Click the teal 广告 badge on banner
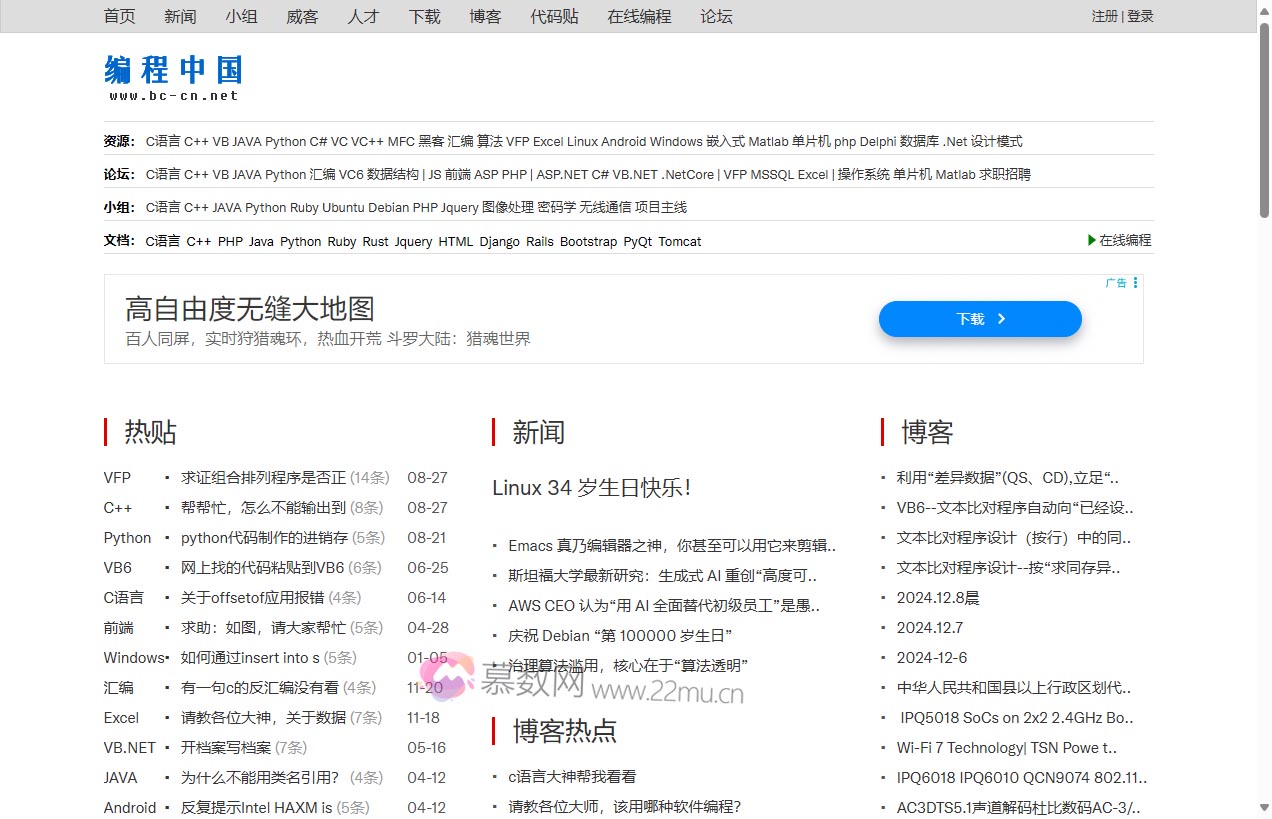Image resolution: width=1272 pixels, height=819 pixels. (1117, 282)
